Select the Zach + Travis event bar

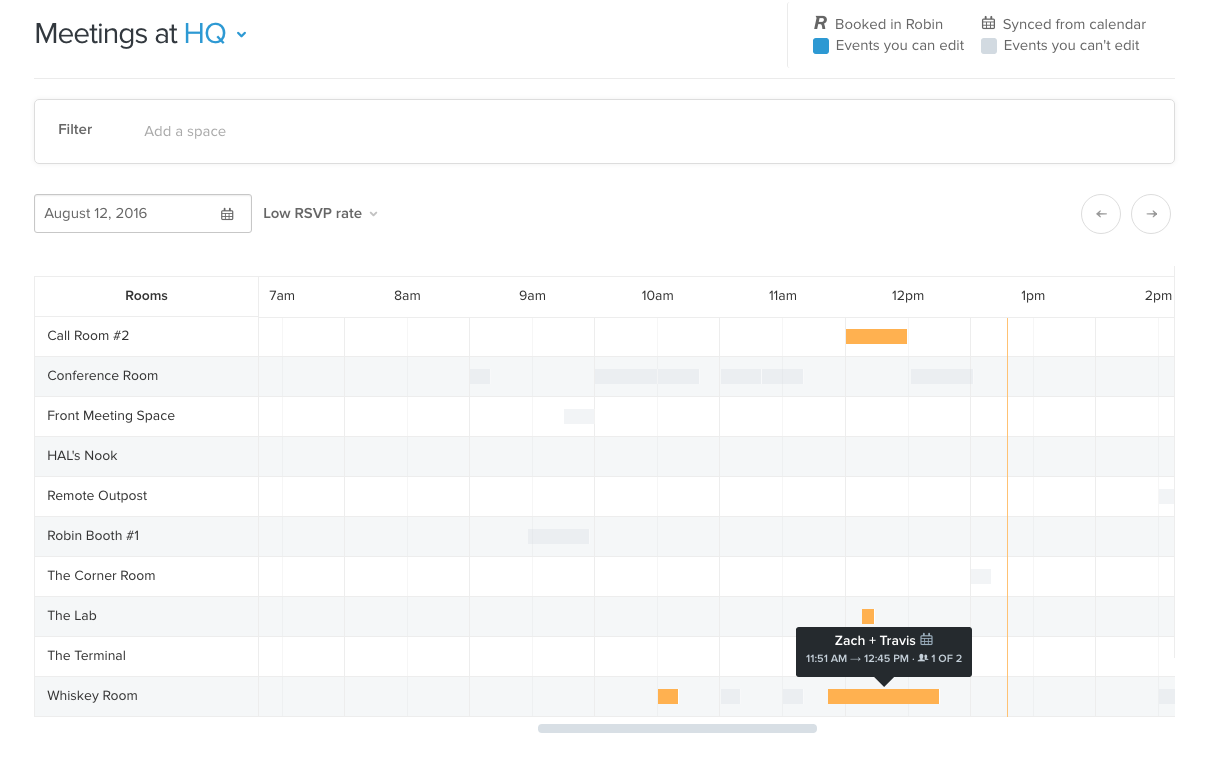pyautogui.click(x=883, y=696)
